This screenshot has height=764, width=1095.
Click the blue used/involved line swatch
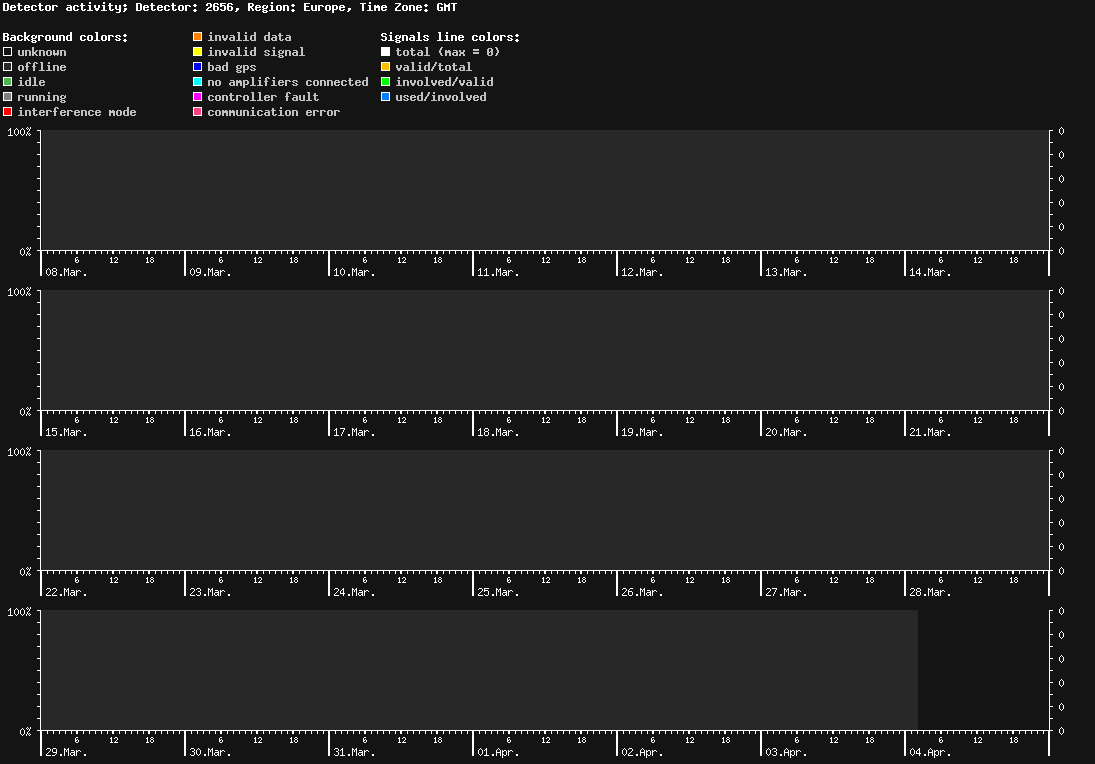click(x=386, y=97)
